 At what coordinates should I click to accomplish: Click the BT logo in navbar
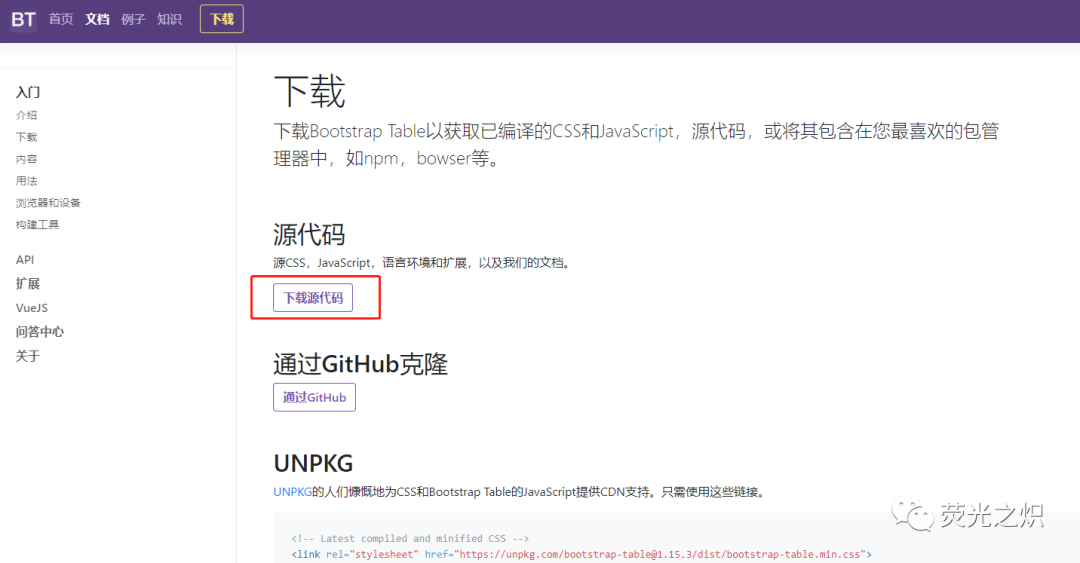(23, 19)
